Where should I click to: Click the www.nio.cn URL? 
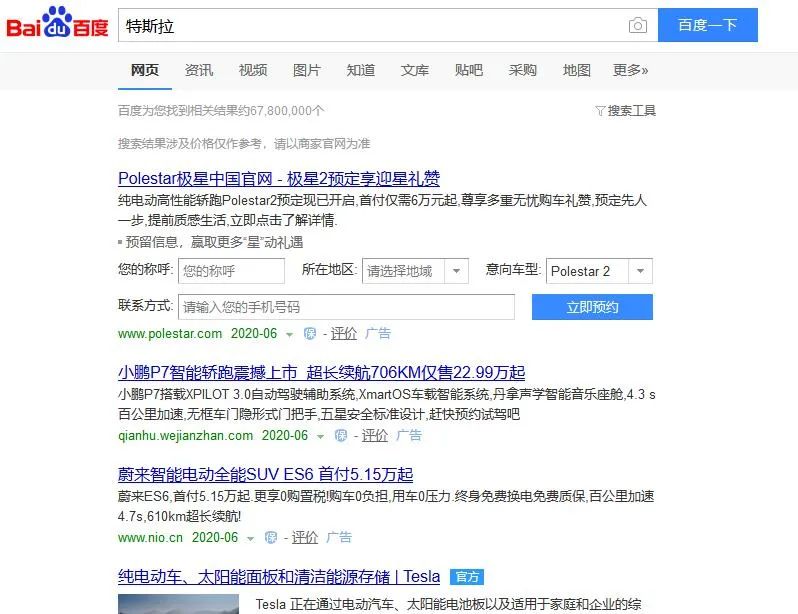[x=150, y=538]
